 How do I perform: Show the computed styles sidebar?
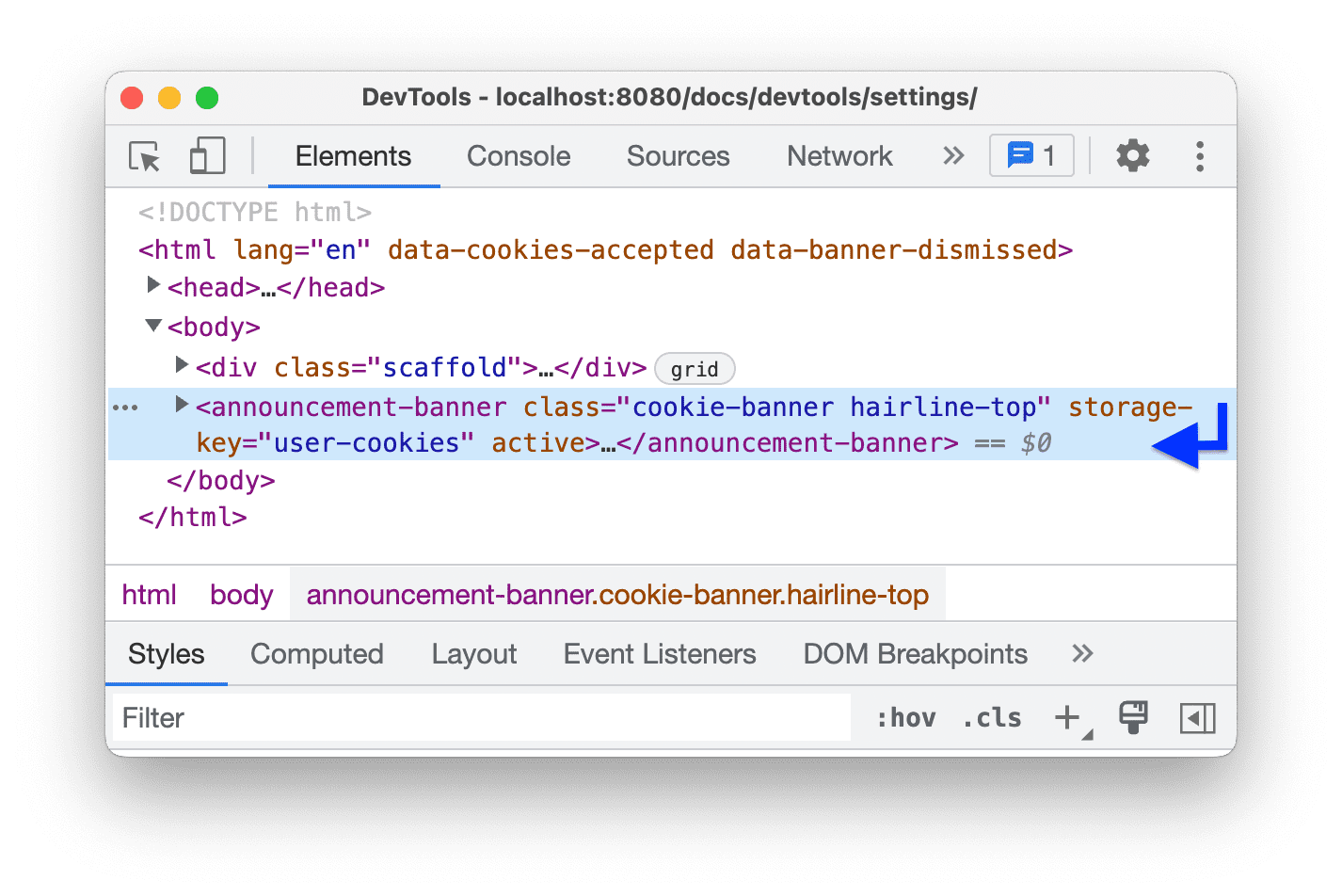pos(1197,718)
